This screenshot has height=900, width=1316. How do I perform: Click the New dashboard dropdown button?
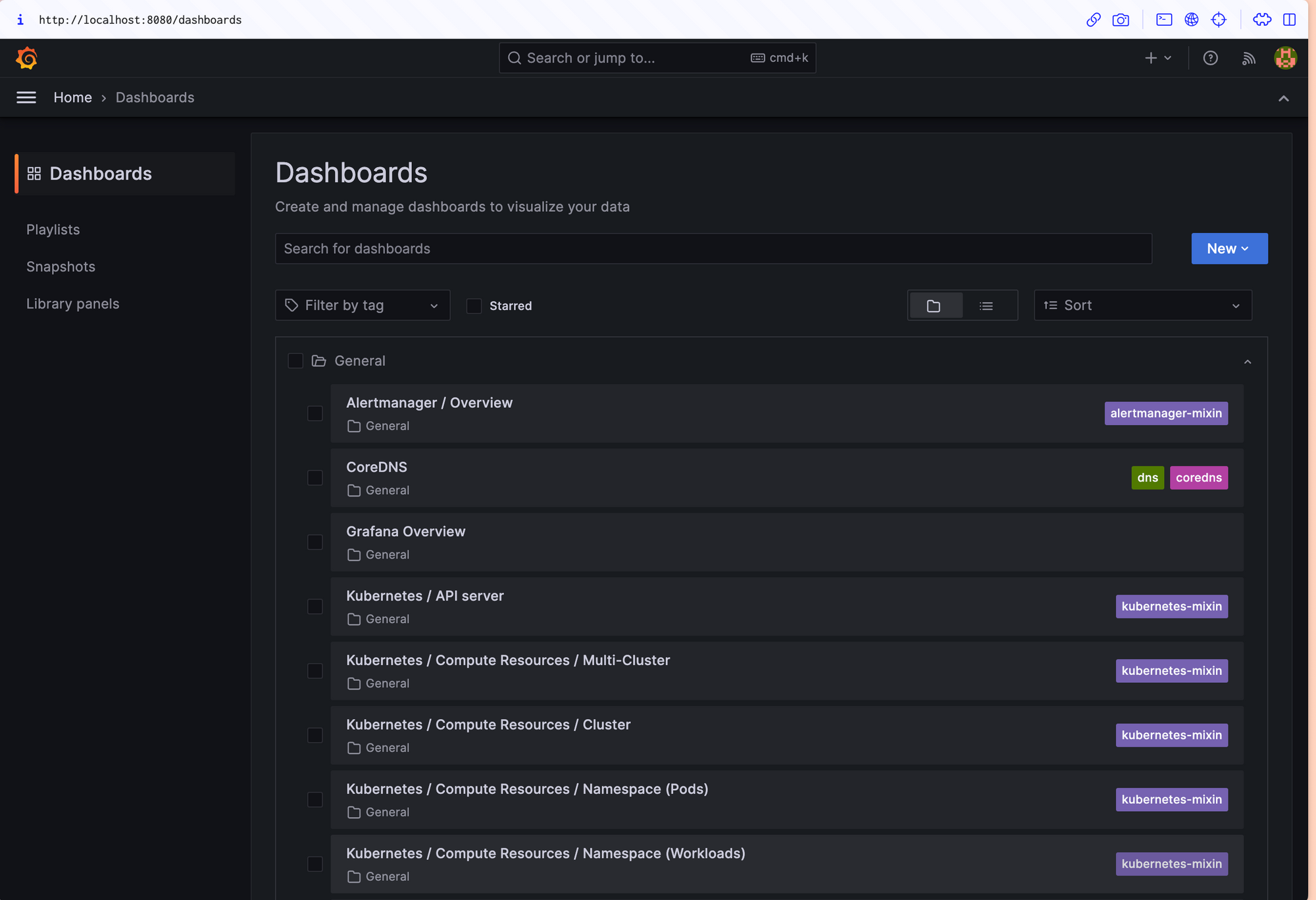pyautogui.click(x=1229, y=248)
